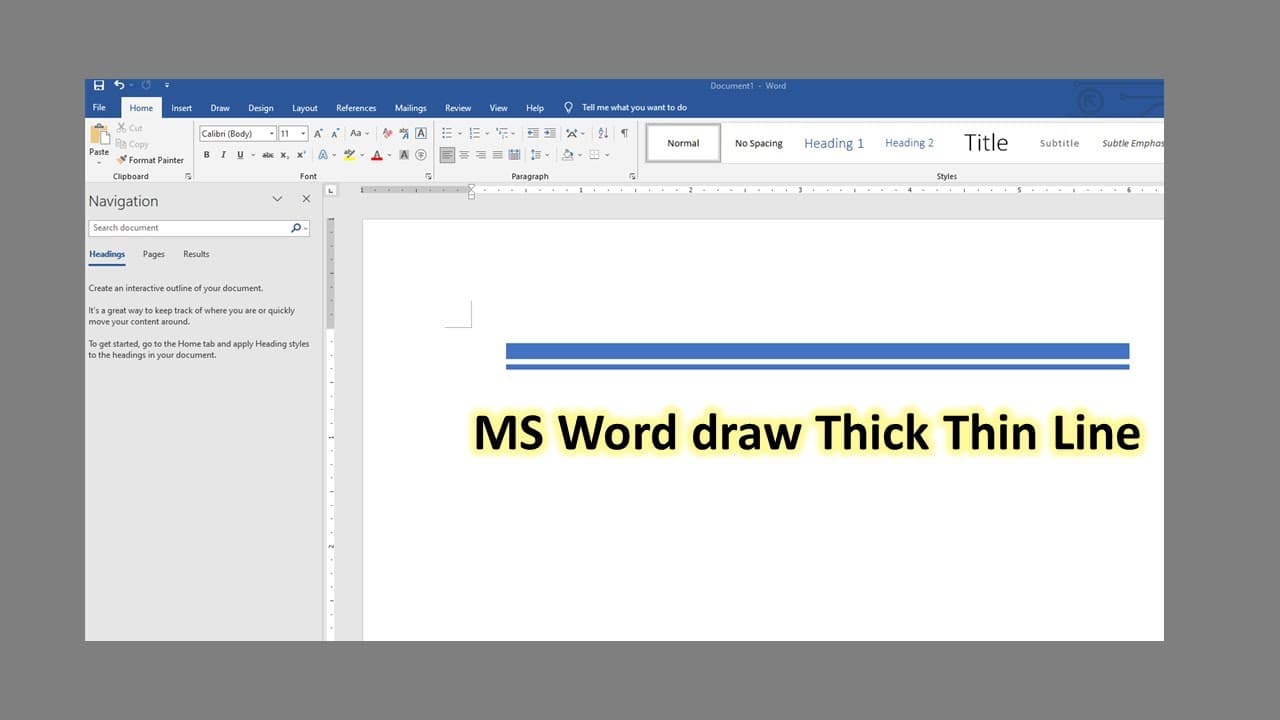Open Customize Quick Access Toolbar menu
1280x720 pixels.
point(167,85)
